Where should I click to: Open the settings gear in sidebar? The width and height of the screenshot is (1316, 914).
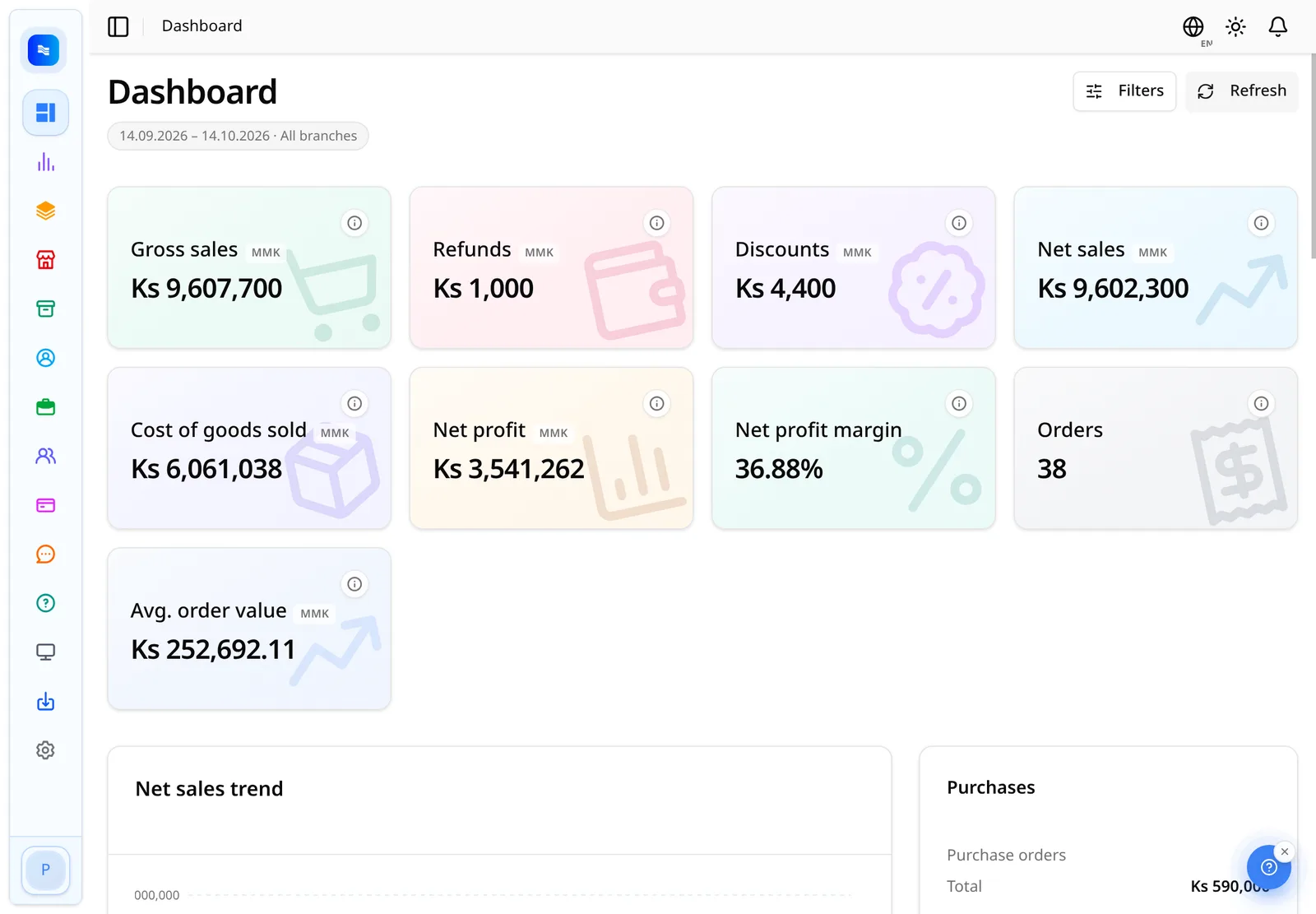click(x=45, y=750)
